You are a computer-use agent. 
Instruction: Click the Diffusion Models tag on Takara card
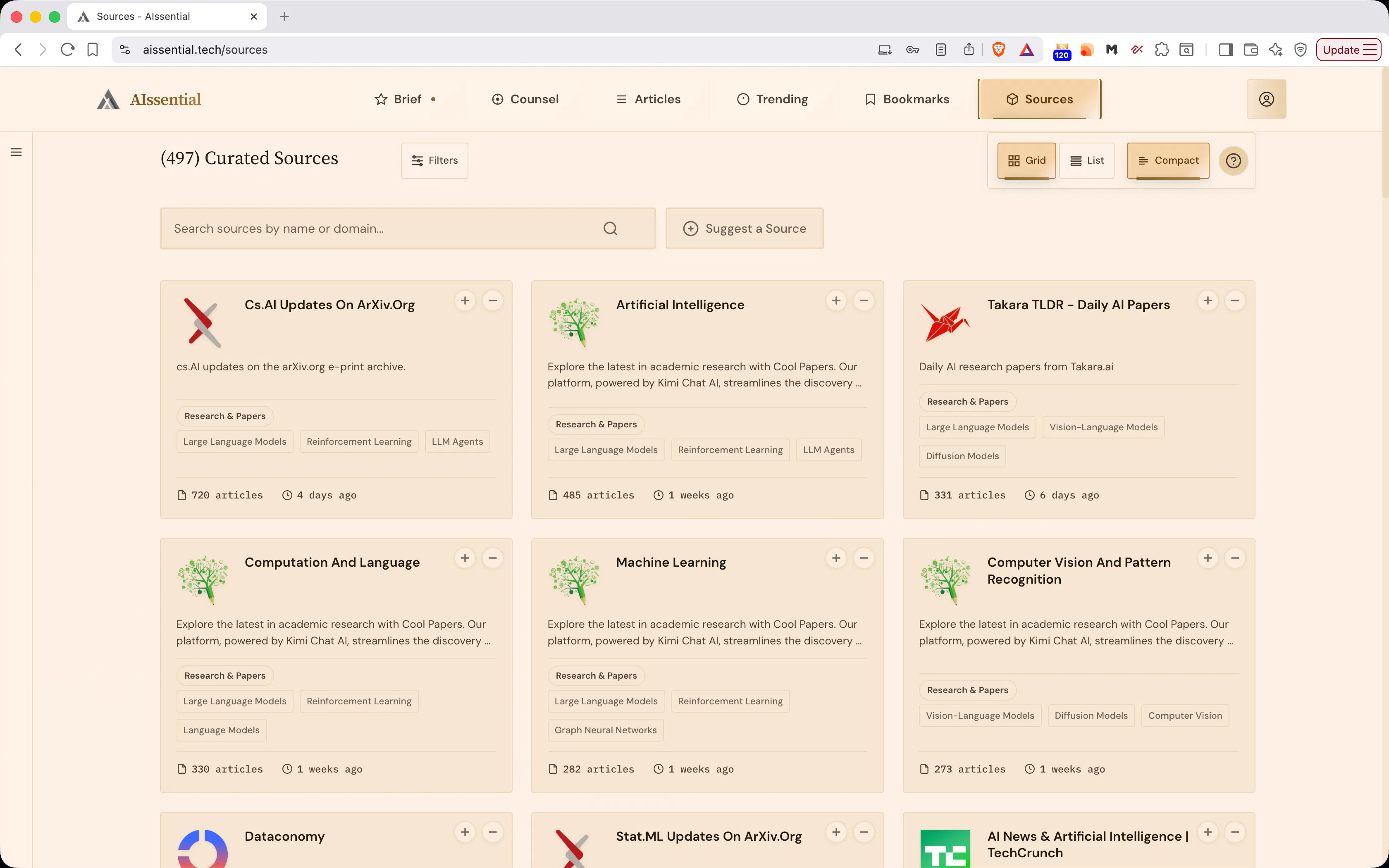point(962,456)
